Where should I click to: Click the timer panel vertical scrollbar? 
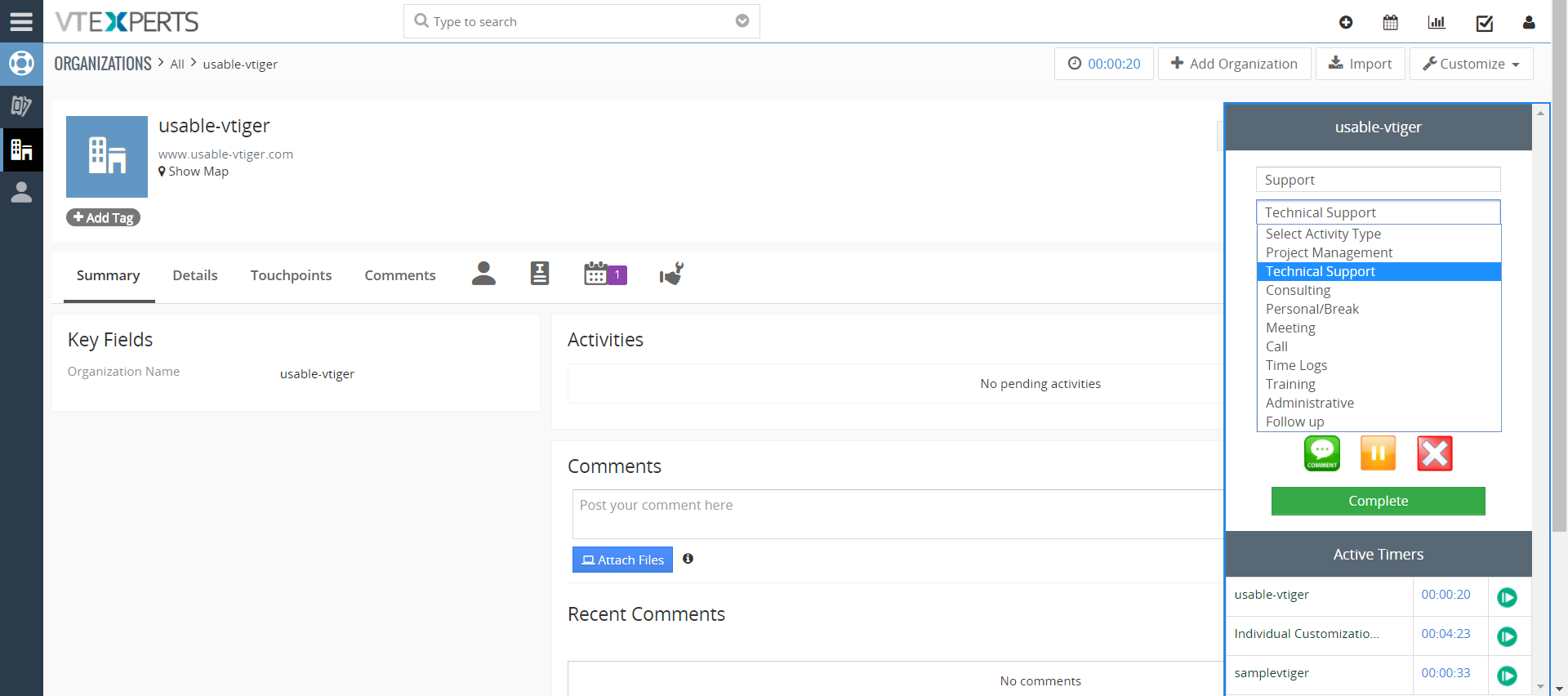point(1540,400)
